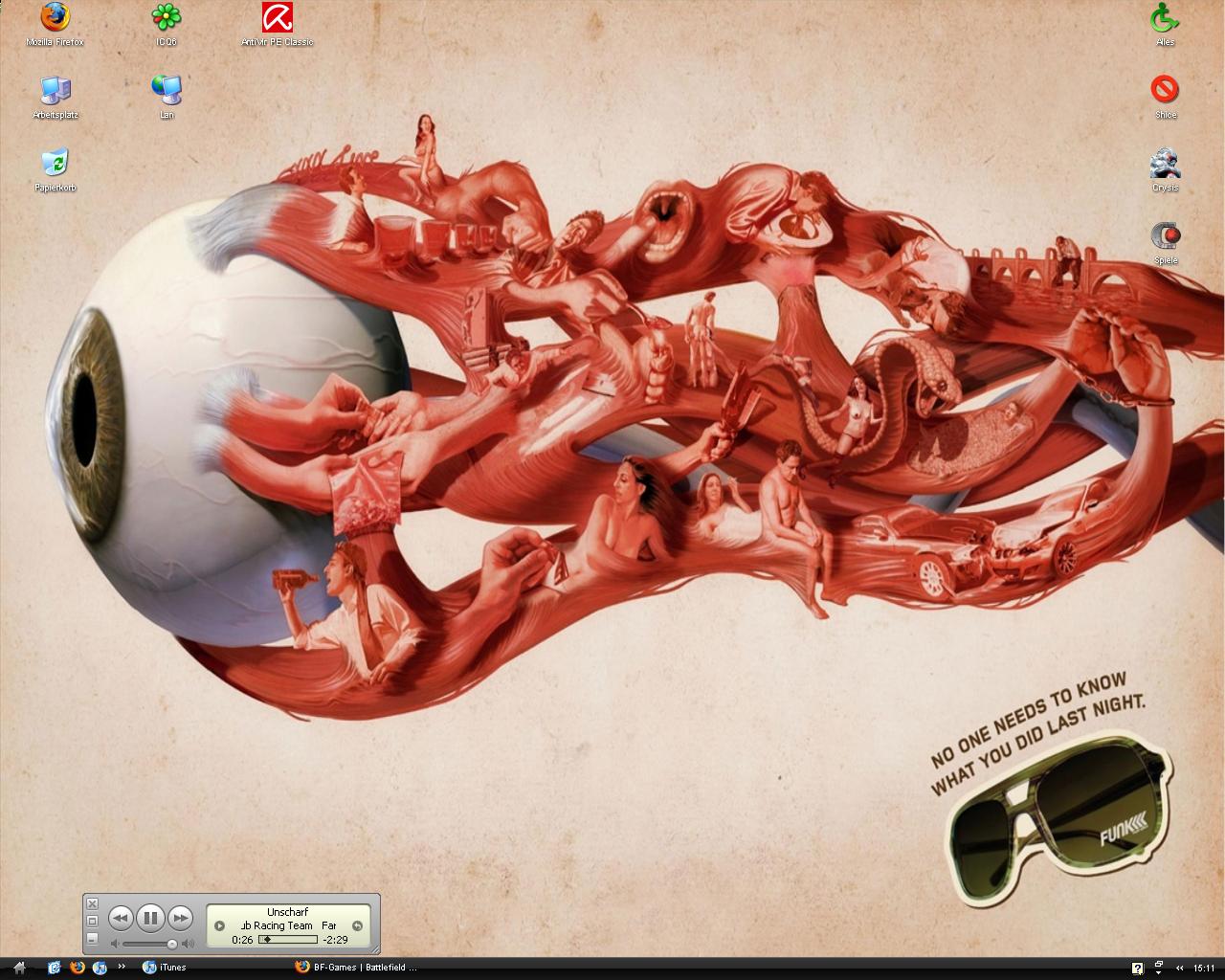Image resolution: width=1225 pixels, height=980 pixels.
Task: Select the Lan network desktop icon
Action: click(167, 98)
